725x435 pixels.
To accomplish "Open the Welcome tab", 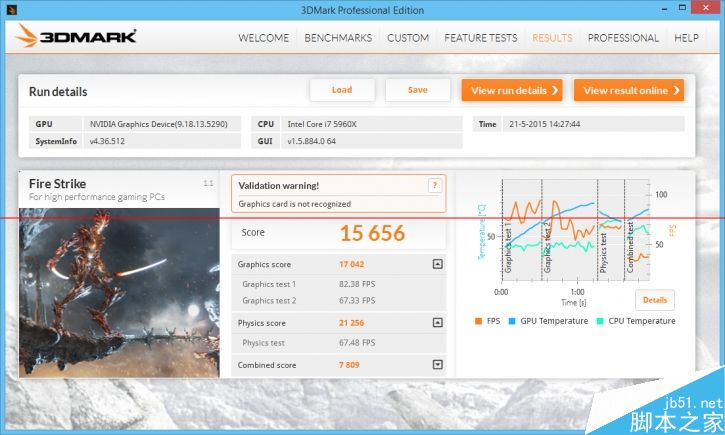I will point(263,38).
